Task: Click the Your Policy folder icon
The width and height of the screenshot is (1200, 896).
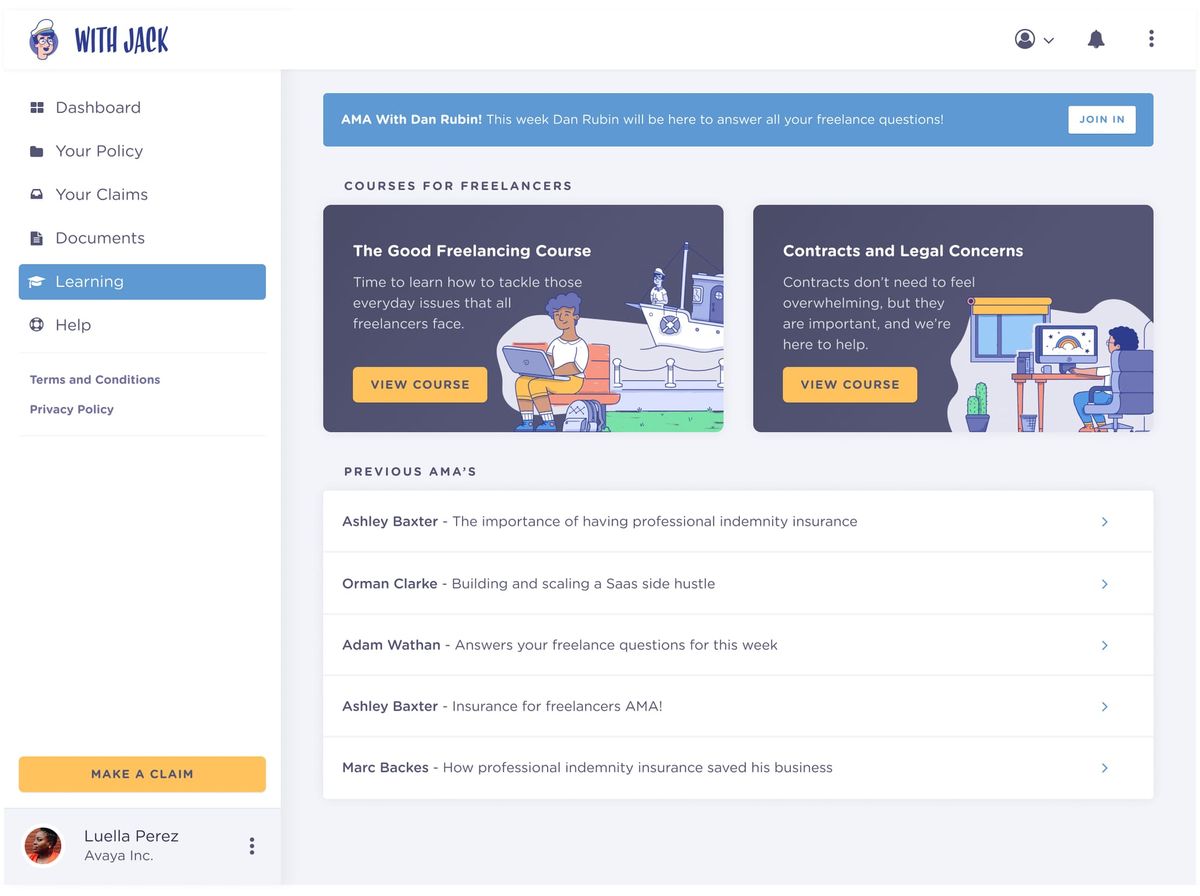Action: (37, 151)
